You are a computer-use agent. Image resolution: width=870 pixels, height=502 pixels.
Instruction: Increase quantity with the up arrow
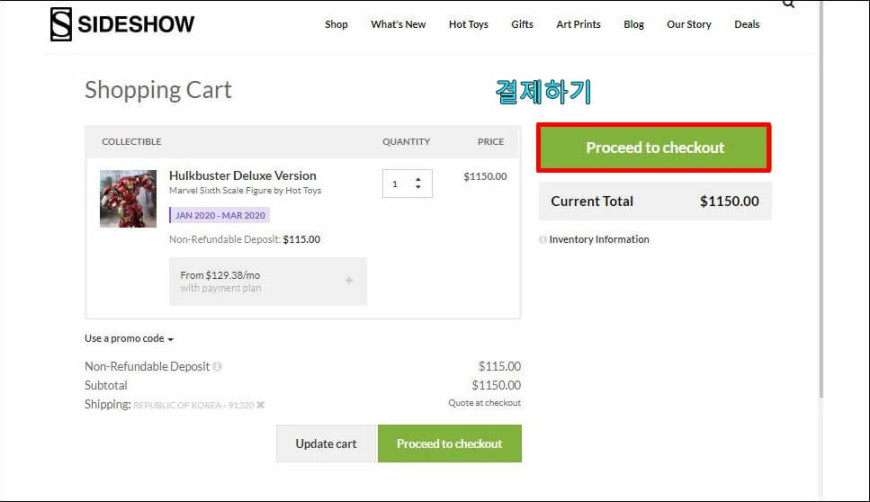point(418,179)
